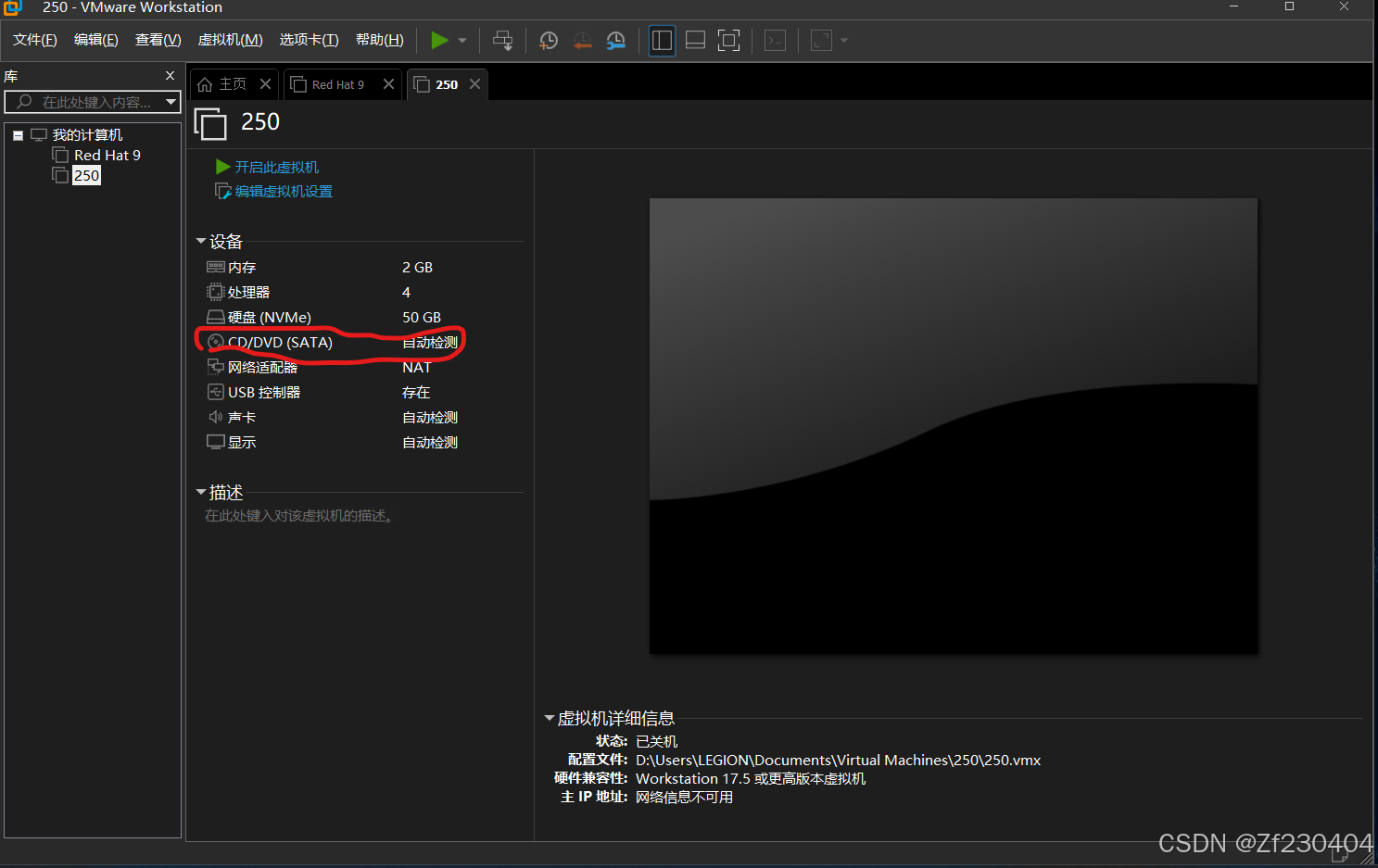This screenshot has height=868, width=1378.
Task: Close the 主页 tab
Action: [265, 84]
